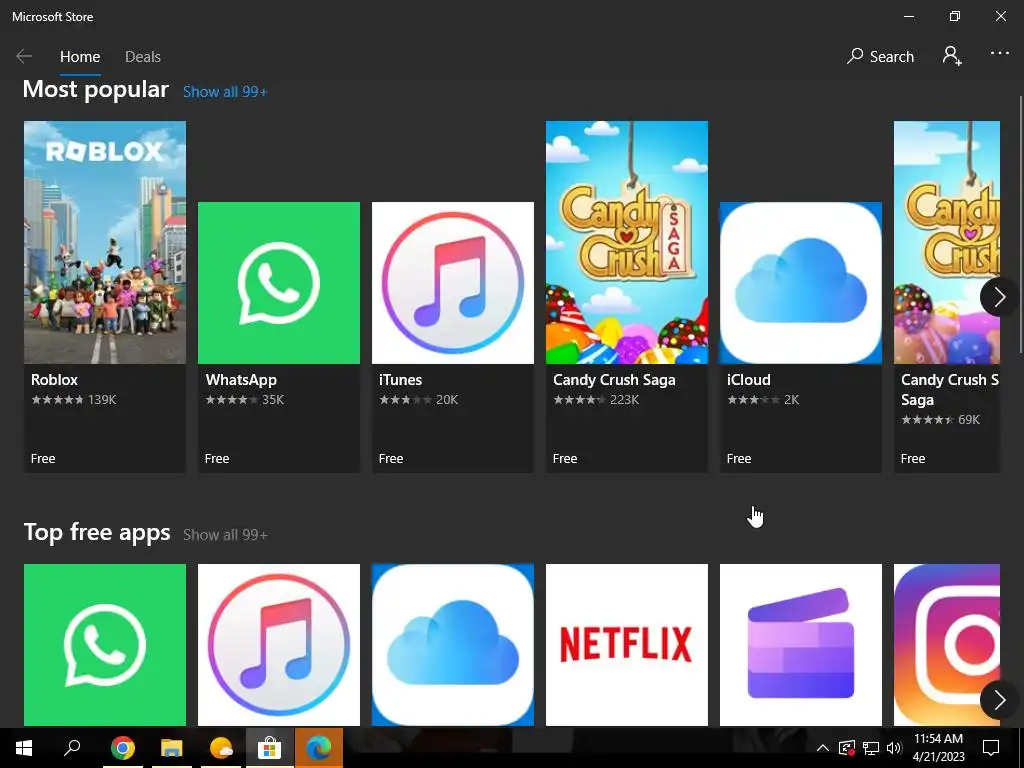Open the account sign-in person icon
This screenshot has height=768, width=1024.
point(952,56)
